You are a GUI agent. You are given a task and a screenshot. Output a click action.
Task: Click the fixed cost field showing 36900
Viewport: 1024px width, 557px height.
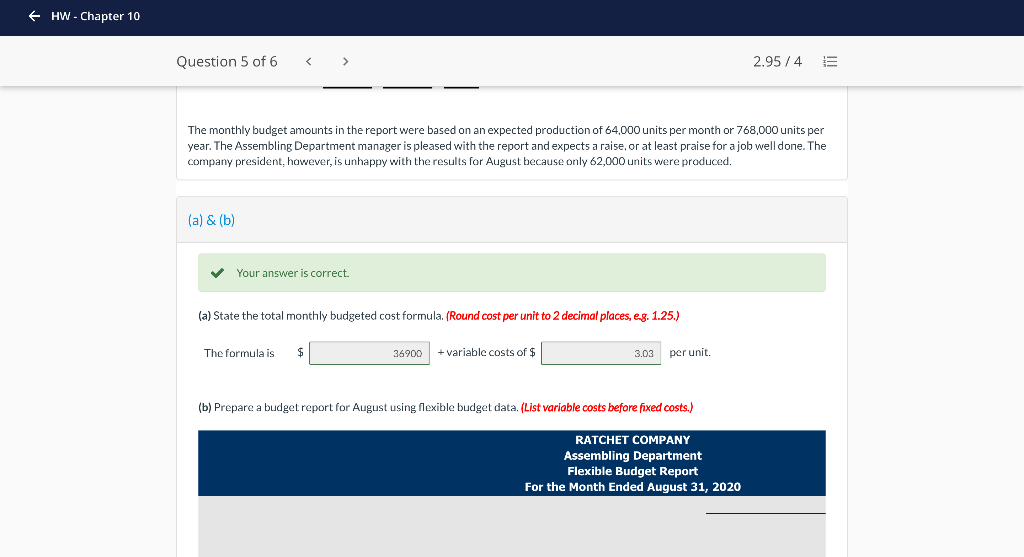[x=369, y=353]
